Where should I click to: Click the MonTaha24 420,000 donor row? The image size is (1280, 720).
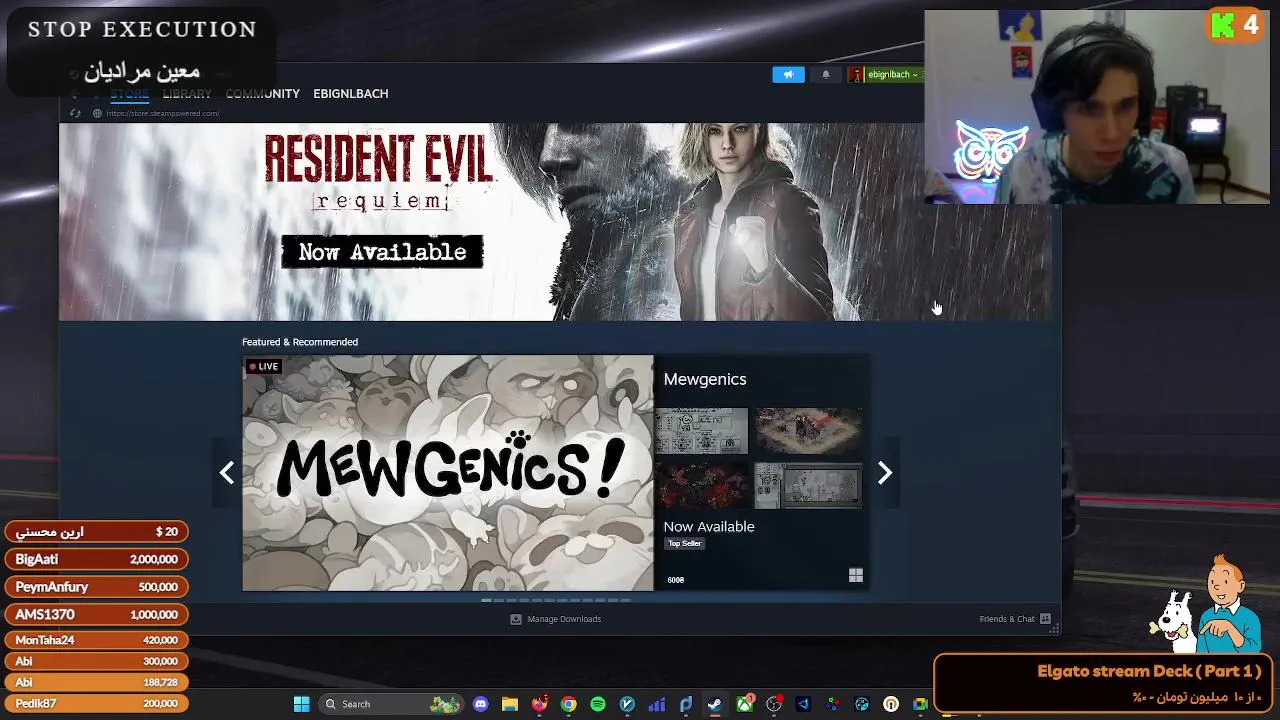pos(96,640)
